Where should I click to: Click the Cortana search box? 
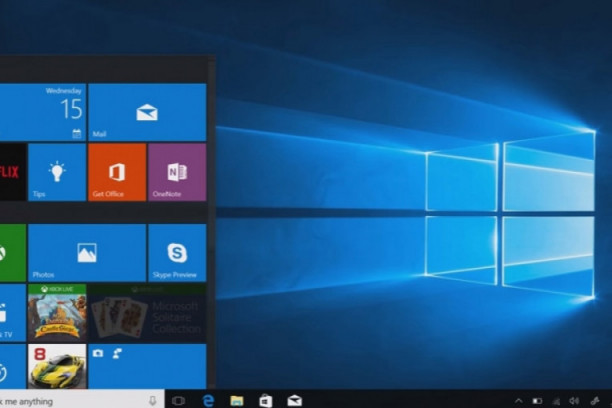(70, 400)
